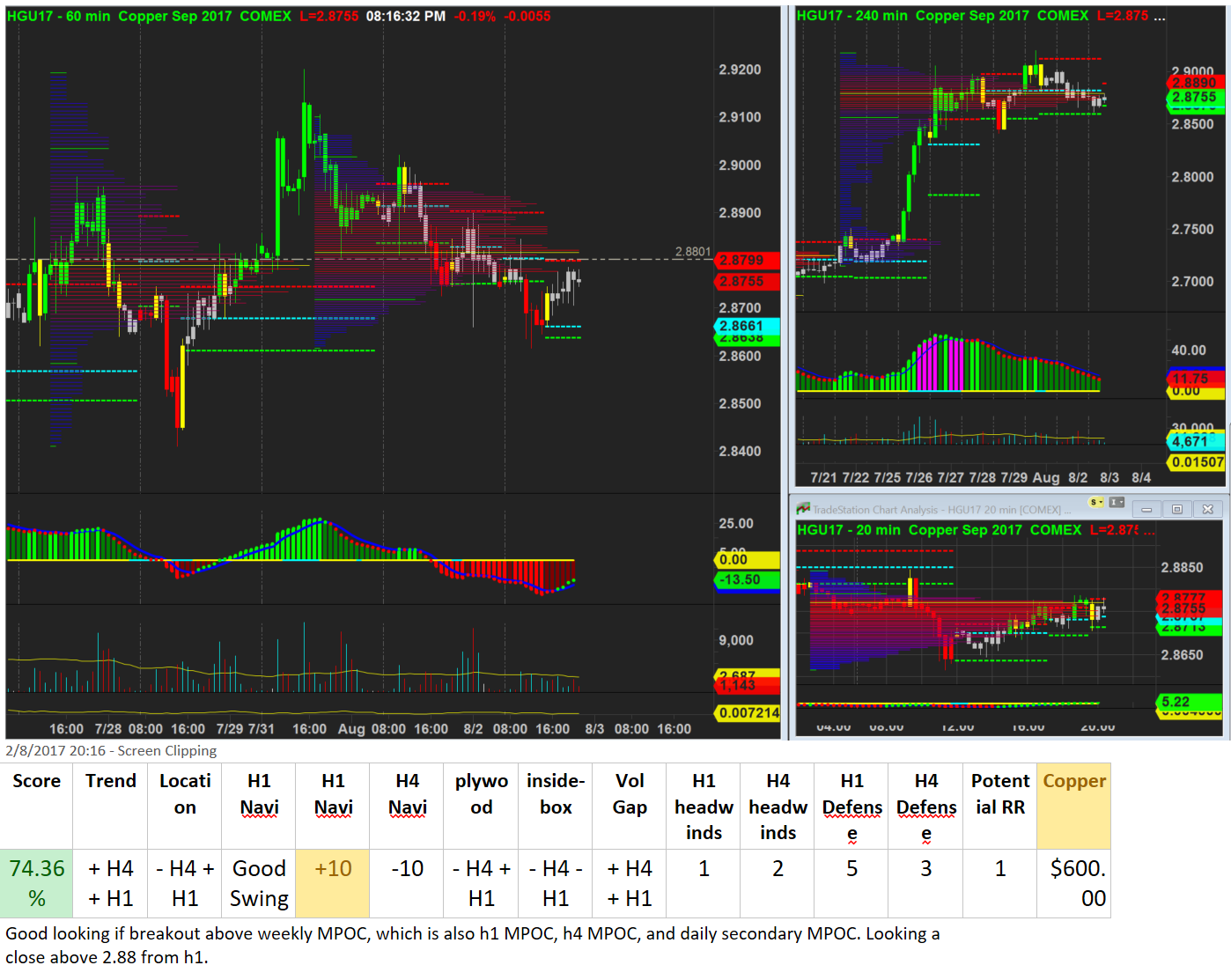Click the cyan 2.8661 price label on the 60 min chart

point(746,326)
